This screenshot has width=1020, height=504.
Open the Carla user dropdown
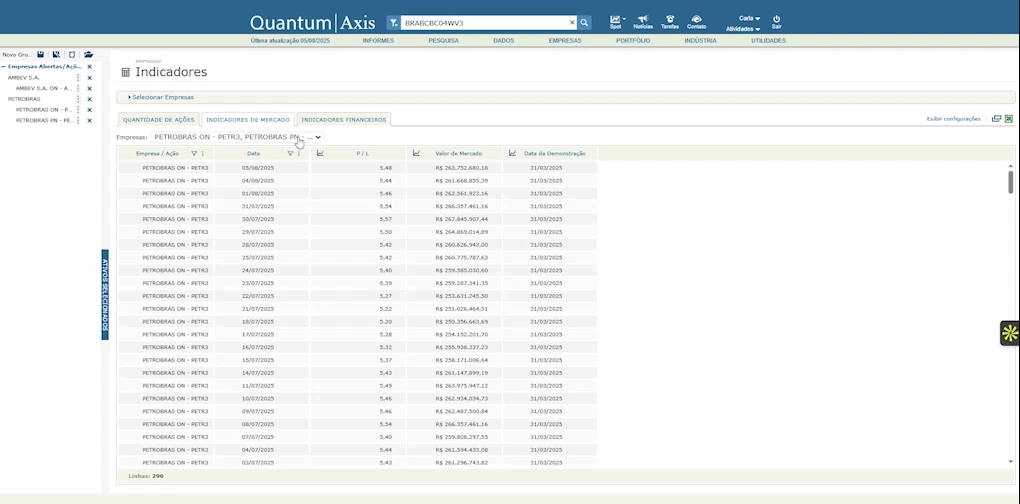click(749, 18)
